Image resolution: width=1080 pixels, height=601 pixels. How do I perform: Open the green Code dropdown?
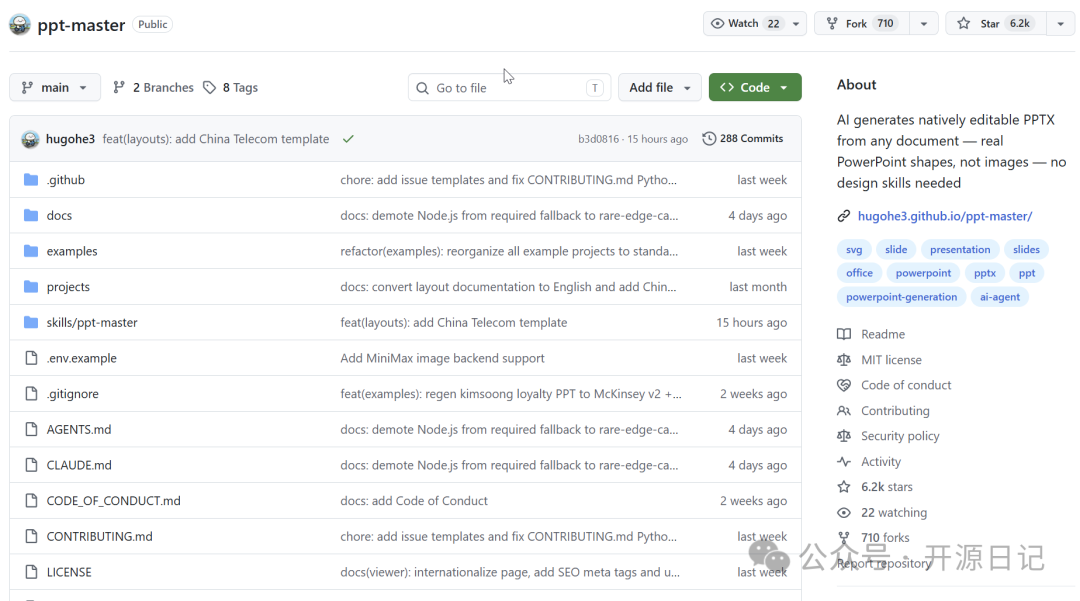coord(754,88)
